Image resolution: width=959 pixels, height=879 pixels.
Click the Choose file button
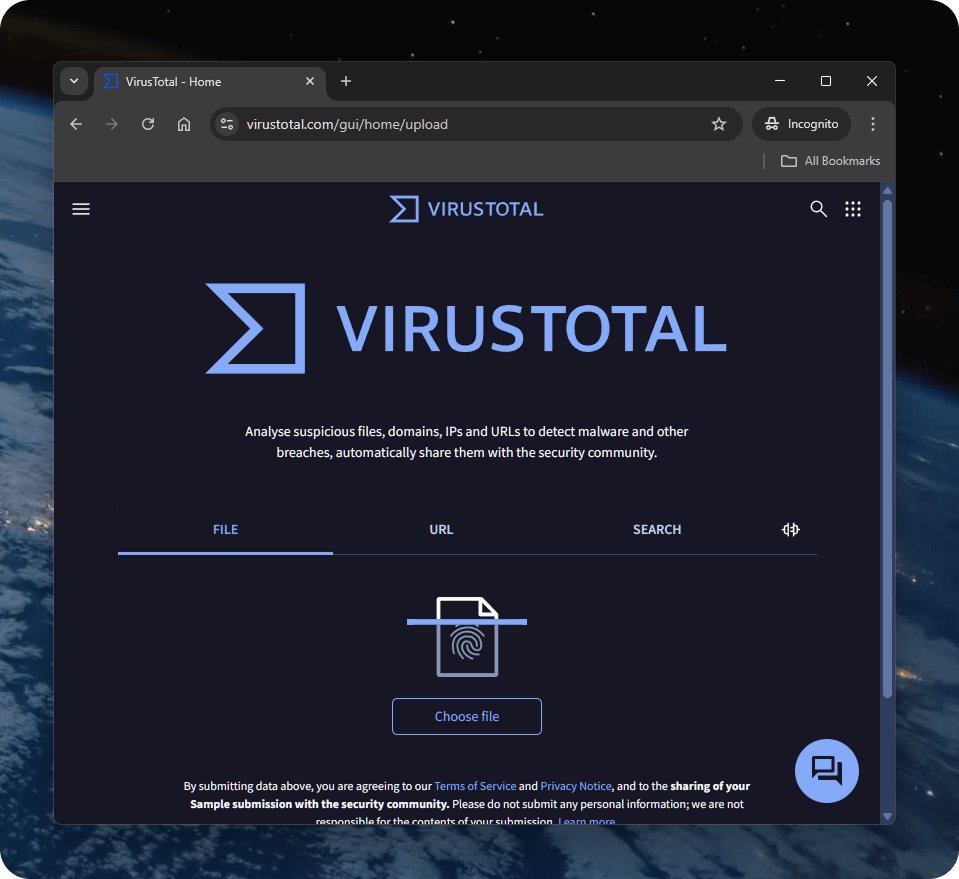tap(467, 716)
